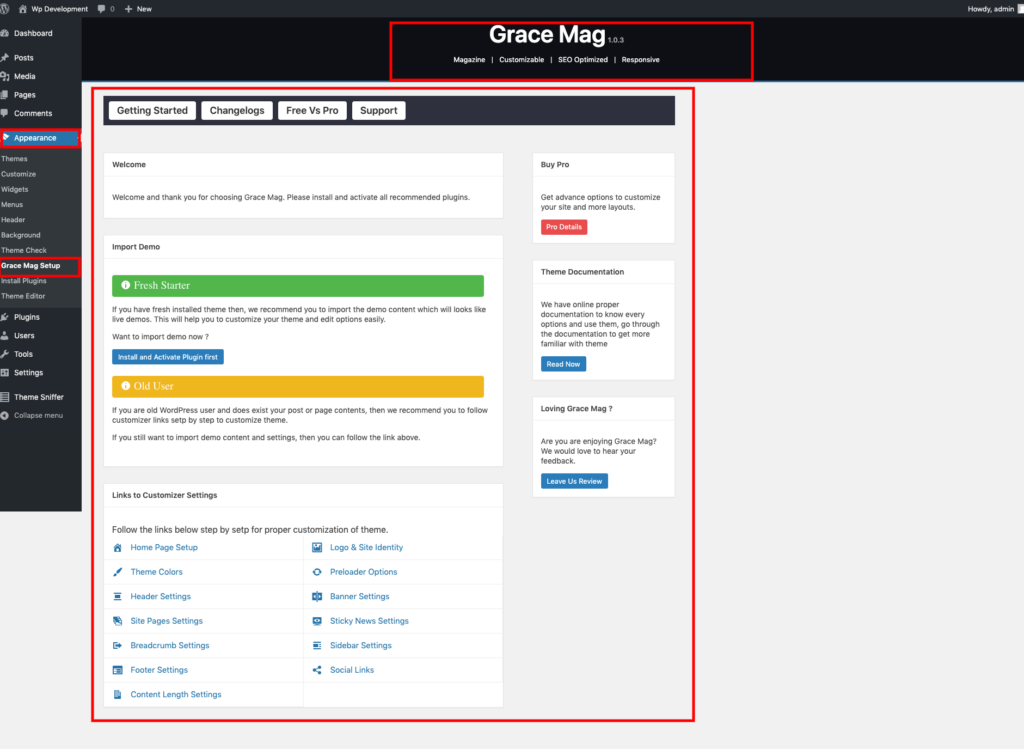
Task: Open the Free Vs Pro tab
Action: (x=311, y=110)
